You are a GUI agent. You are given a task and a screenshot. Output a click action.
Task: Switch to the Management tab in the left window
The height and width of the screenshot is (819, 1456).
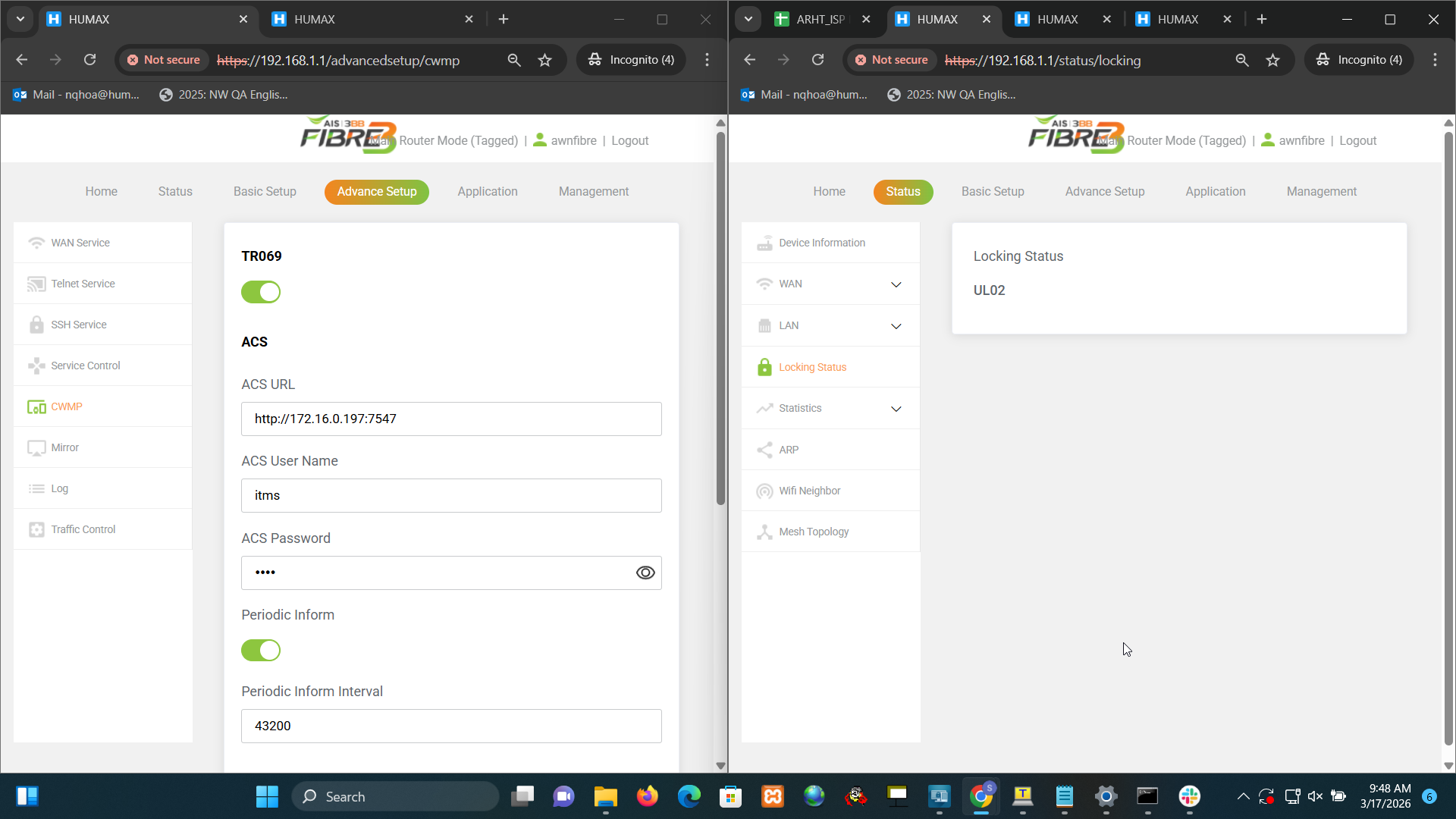tap(593, 192)
